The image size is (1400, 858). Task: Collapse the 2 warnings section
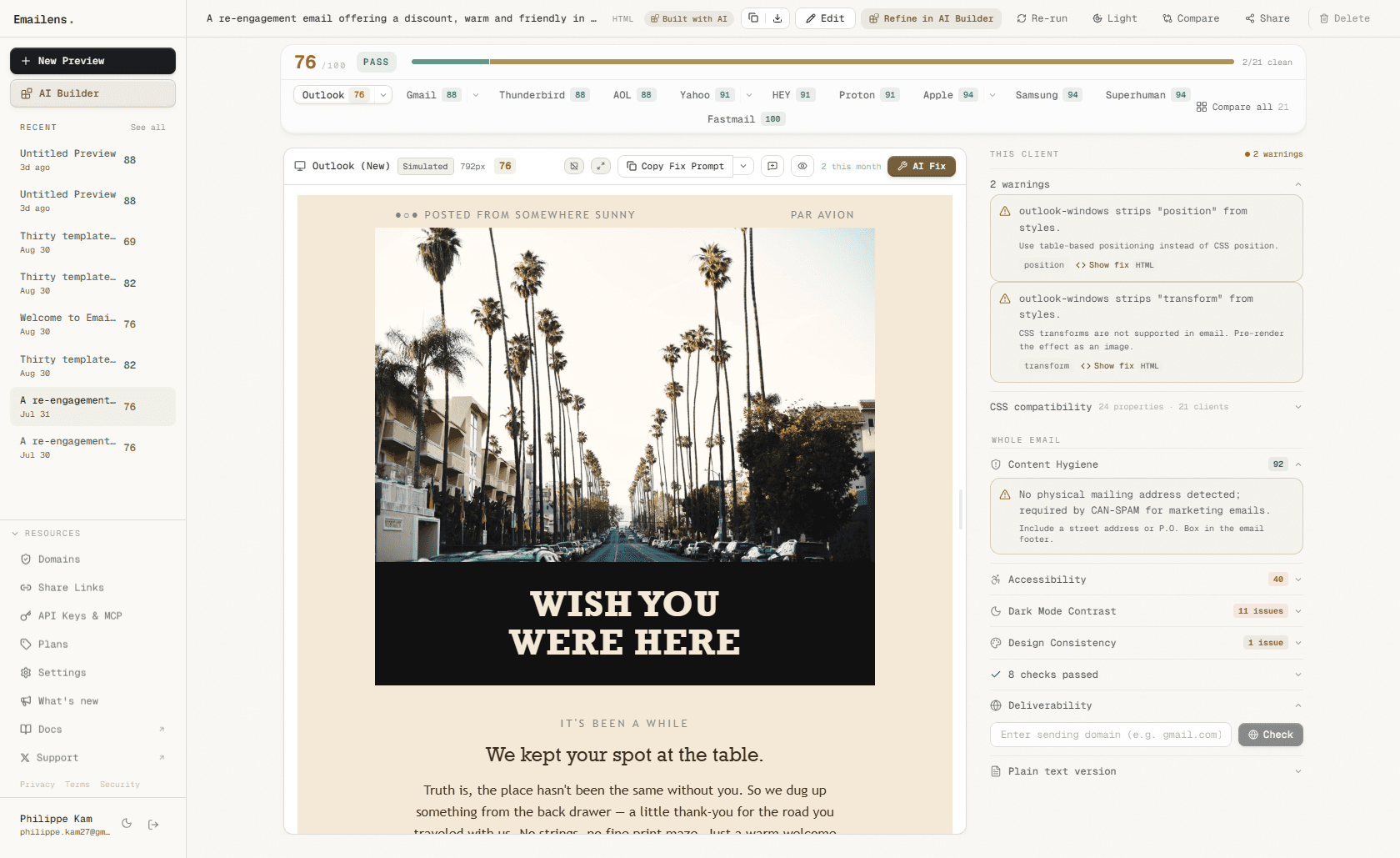click(x=1146, y=184)
